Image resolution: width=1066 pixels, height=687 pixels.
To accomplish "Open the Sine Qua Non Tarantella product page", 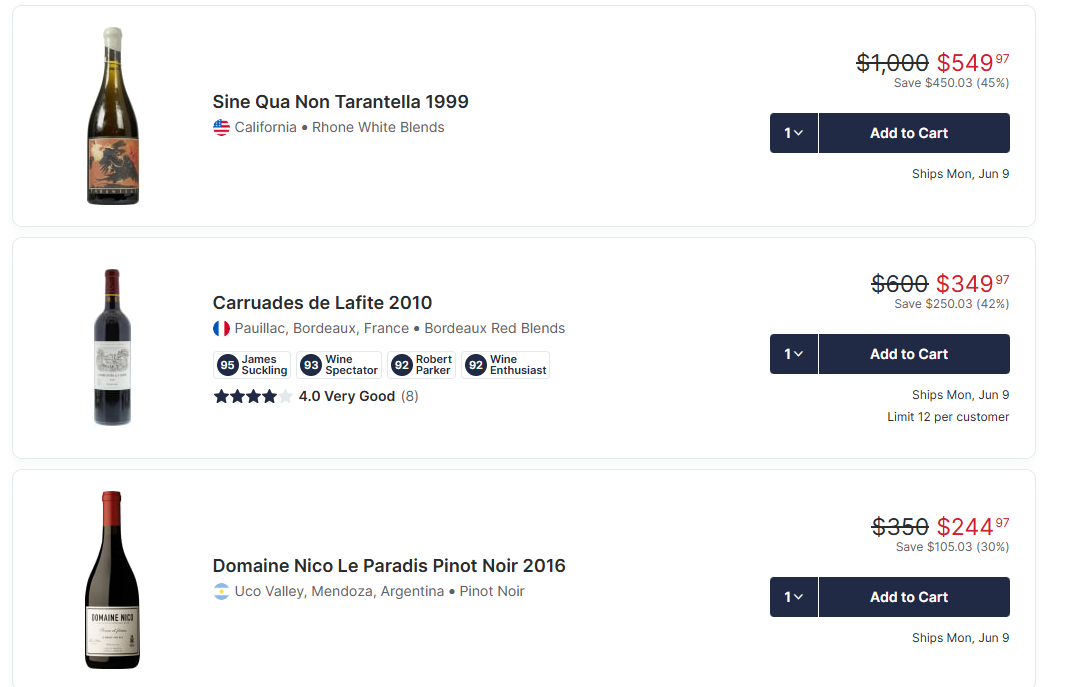I will (x=339, y=102).
